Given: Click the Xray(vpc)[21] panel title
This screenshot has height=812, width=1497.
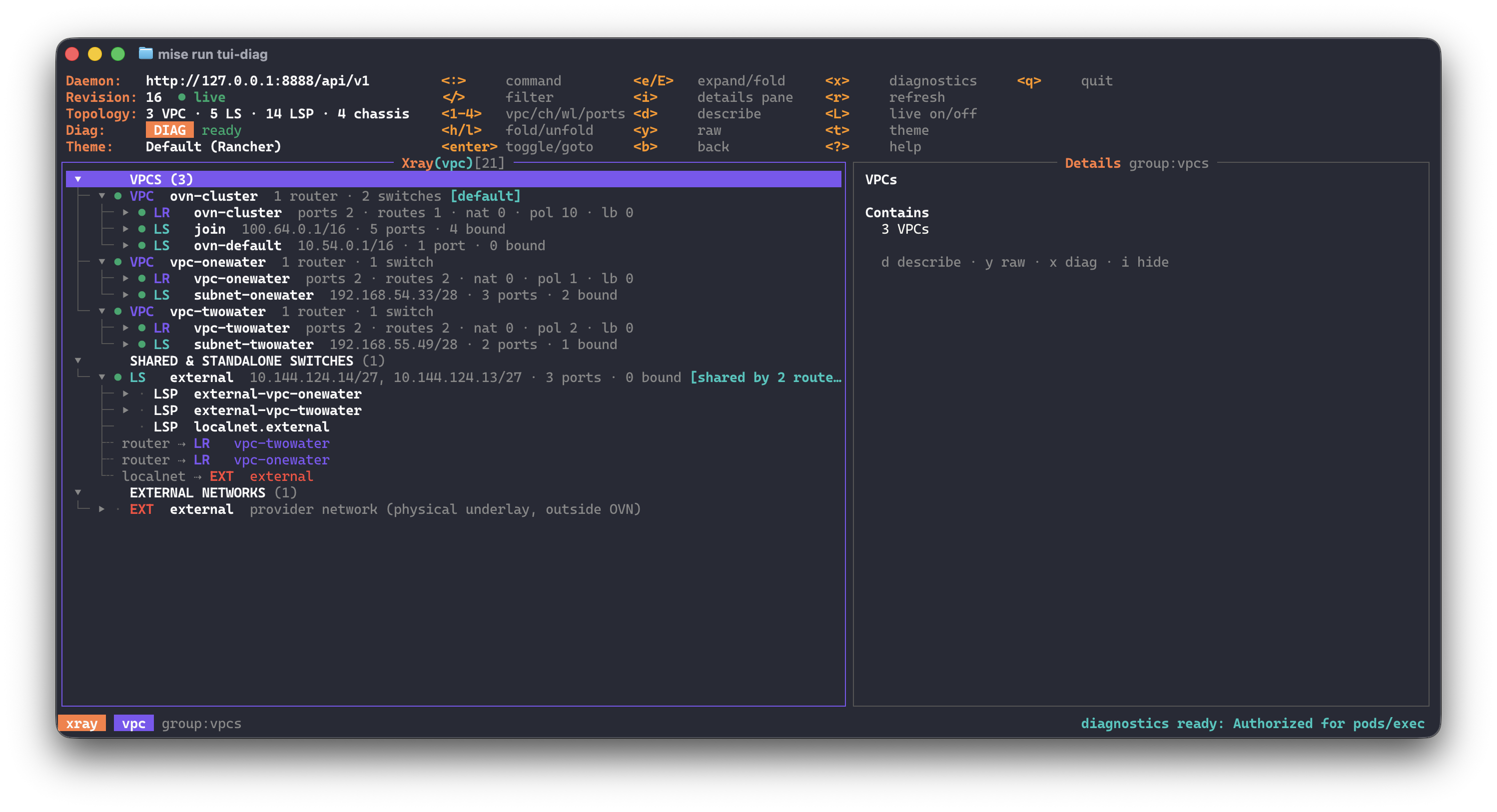Looking at the screenshot, I should 453,163.
